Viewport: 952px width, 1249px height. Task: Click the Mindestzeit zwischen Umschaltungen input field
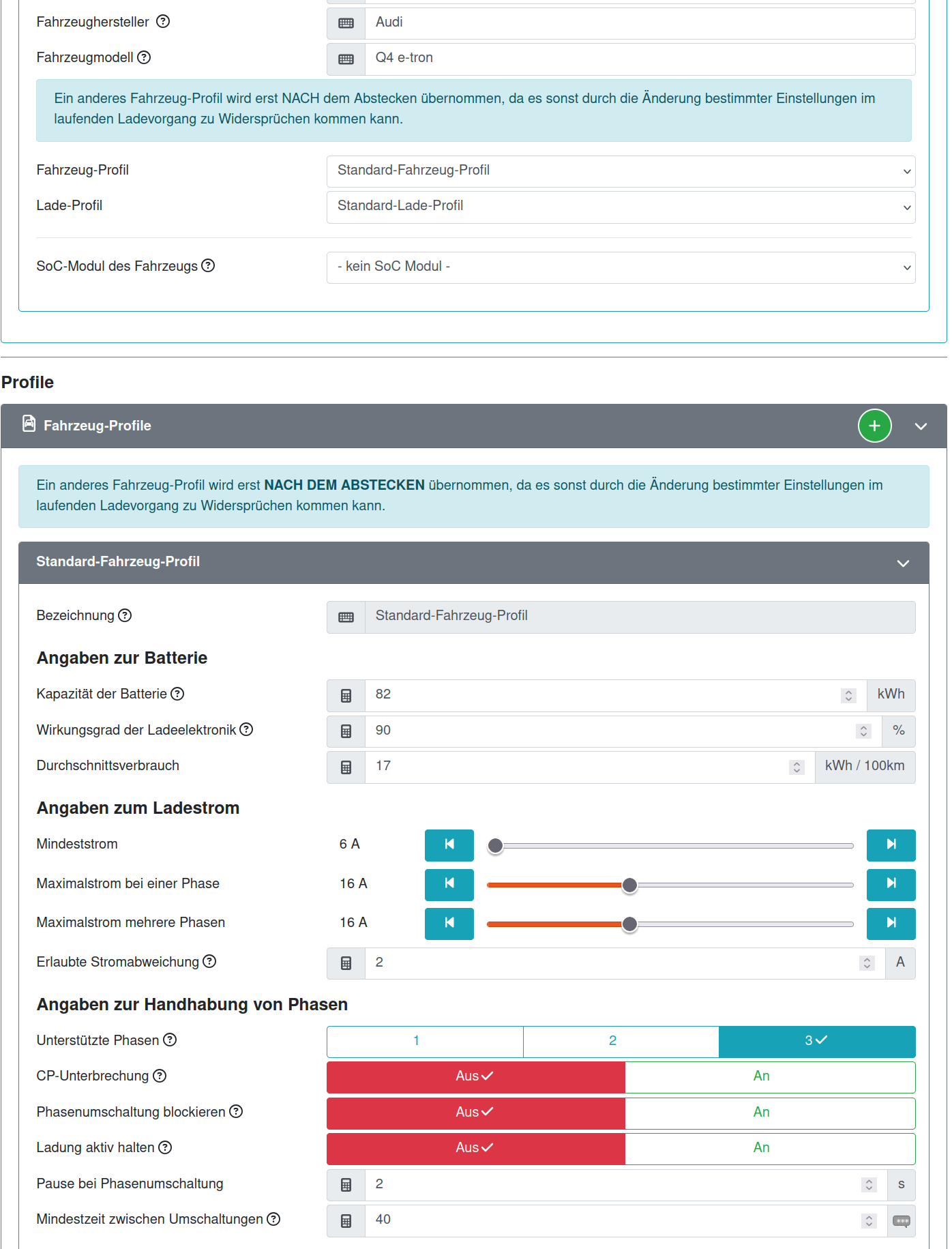pyautogui.click(x=626, y=1221)
